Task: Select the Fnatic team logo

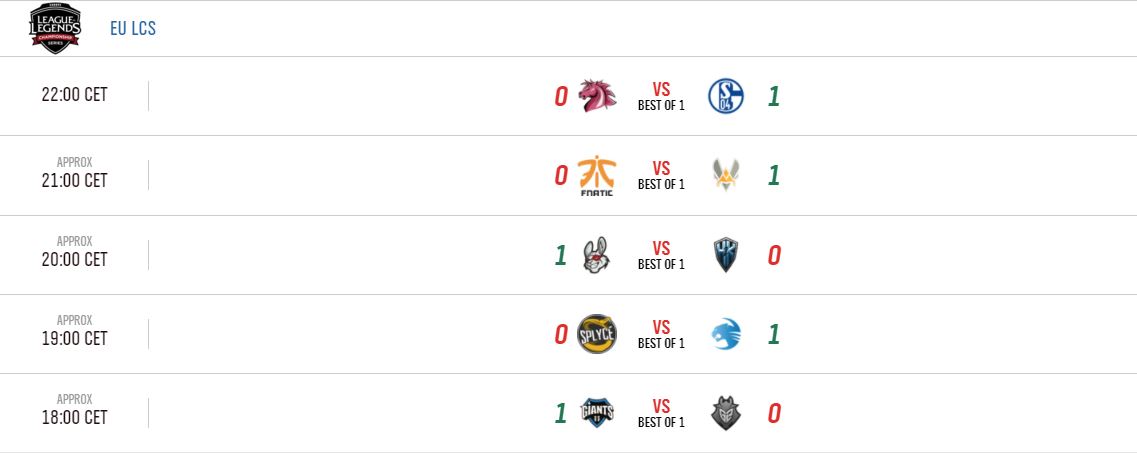Action: click(x=597, y=176)
